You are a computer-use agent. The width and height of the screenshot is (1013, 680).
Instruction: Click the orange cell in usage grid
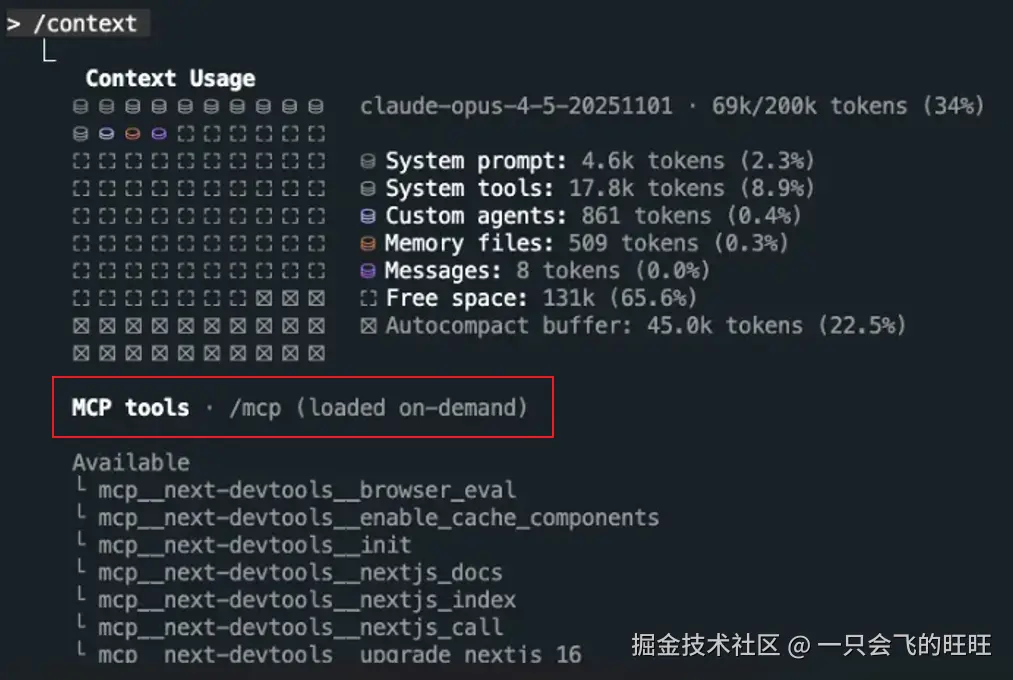133,134
